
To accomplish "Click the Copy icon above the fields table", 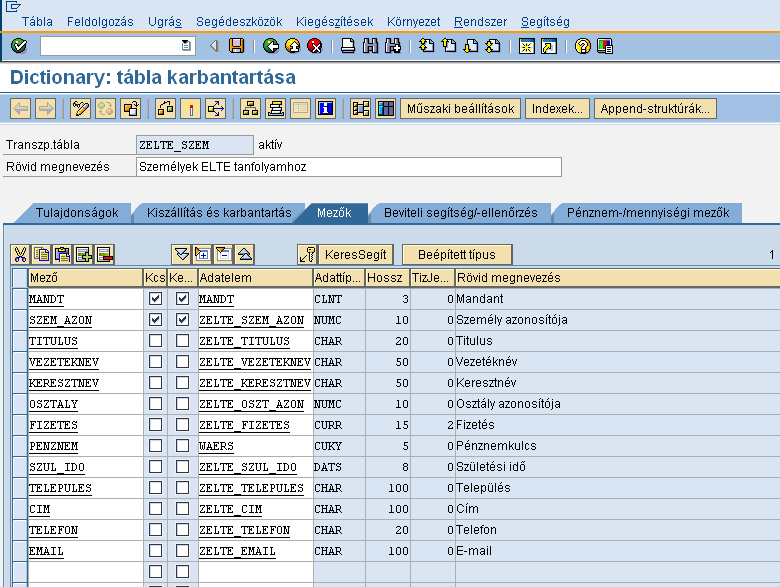I will (41, 255).
